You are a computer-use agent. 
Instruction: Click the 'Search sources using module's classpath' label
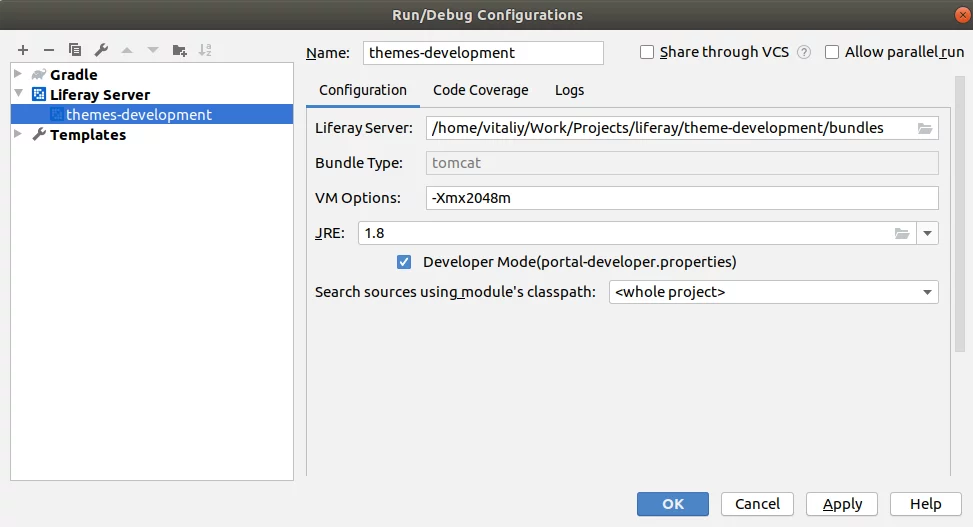455,292
